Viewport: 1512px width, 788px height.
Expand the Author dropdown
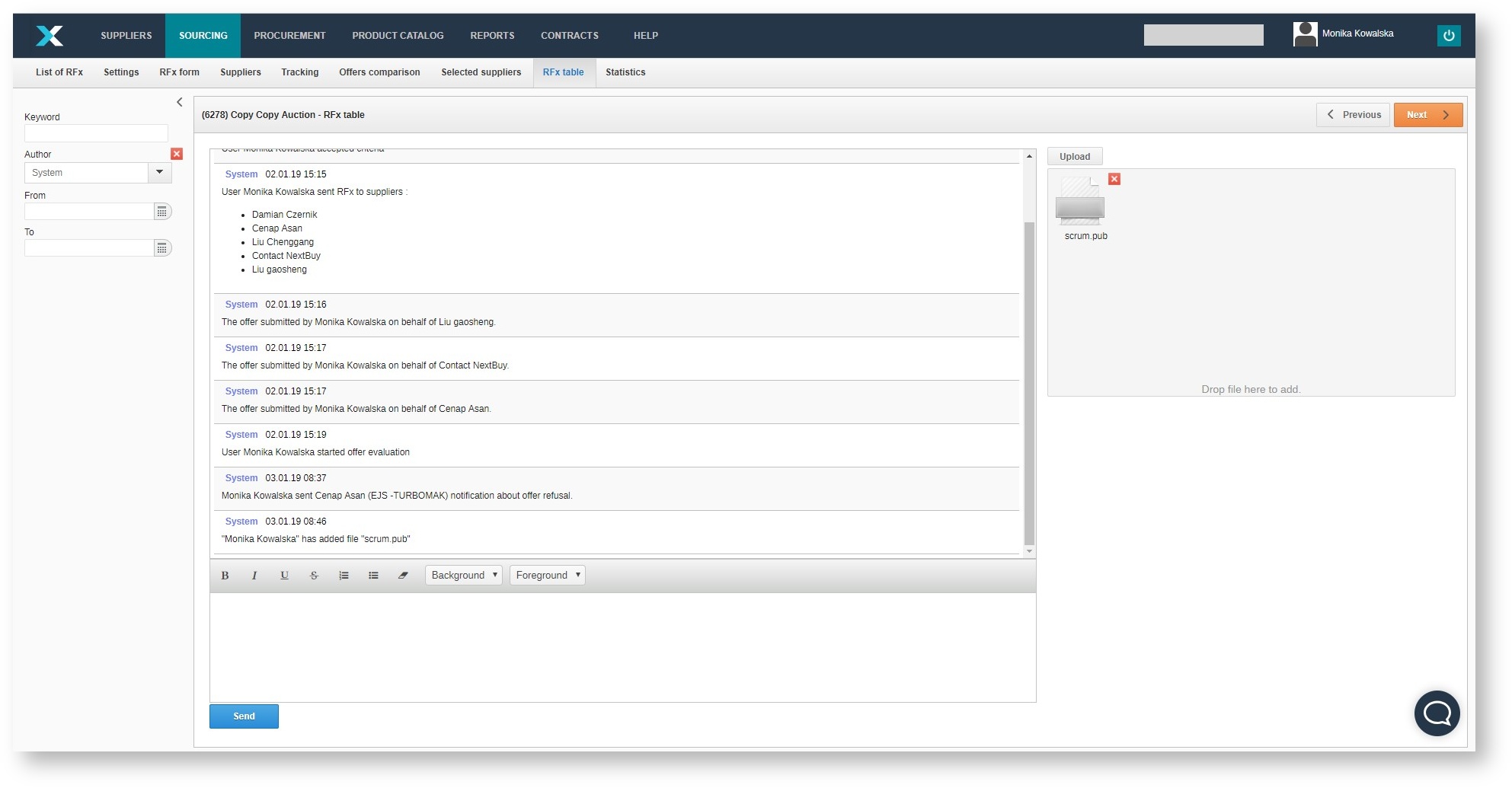pos(159,173)
